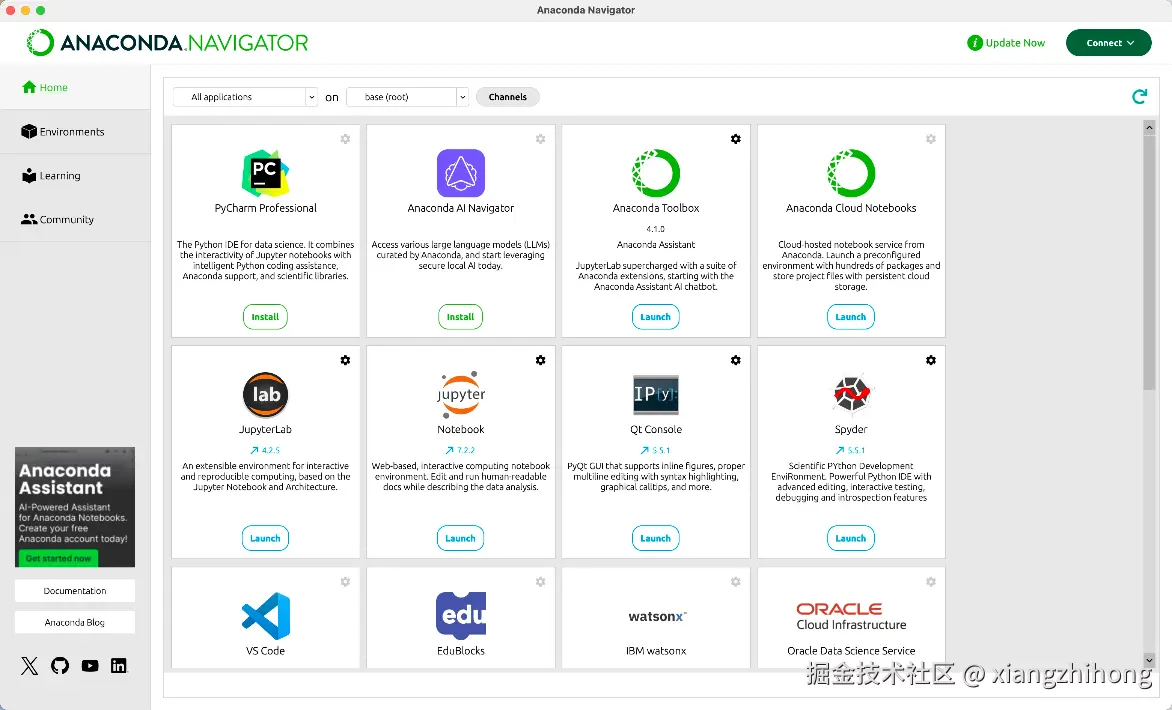
Task: Expand the Connect dropdown button
Action: click(x=1108, y=43)
